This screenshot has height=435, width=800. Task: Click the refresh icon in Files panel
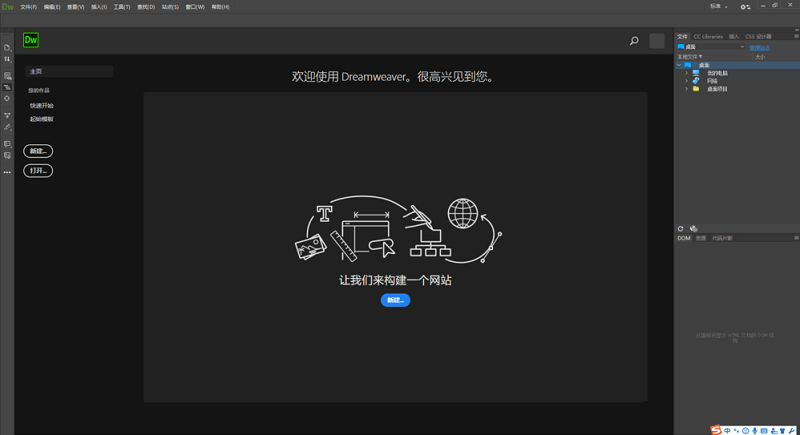click(680, 228)
